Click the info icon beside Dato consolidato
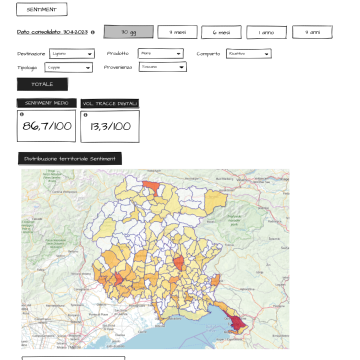The image size is (360, 360). [93, 32]
